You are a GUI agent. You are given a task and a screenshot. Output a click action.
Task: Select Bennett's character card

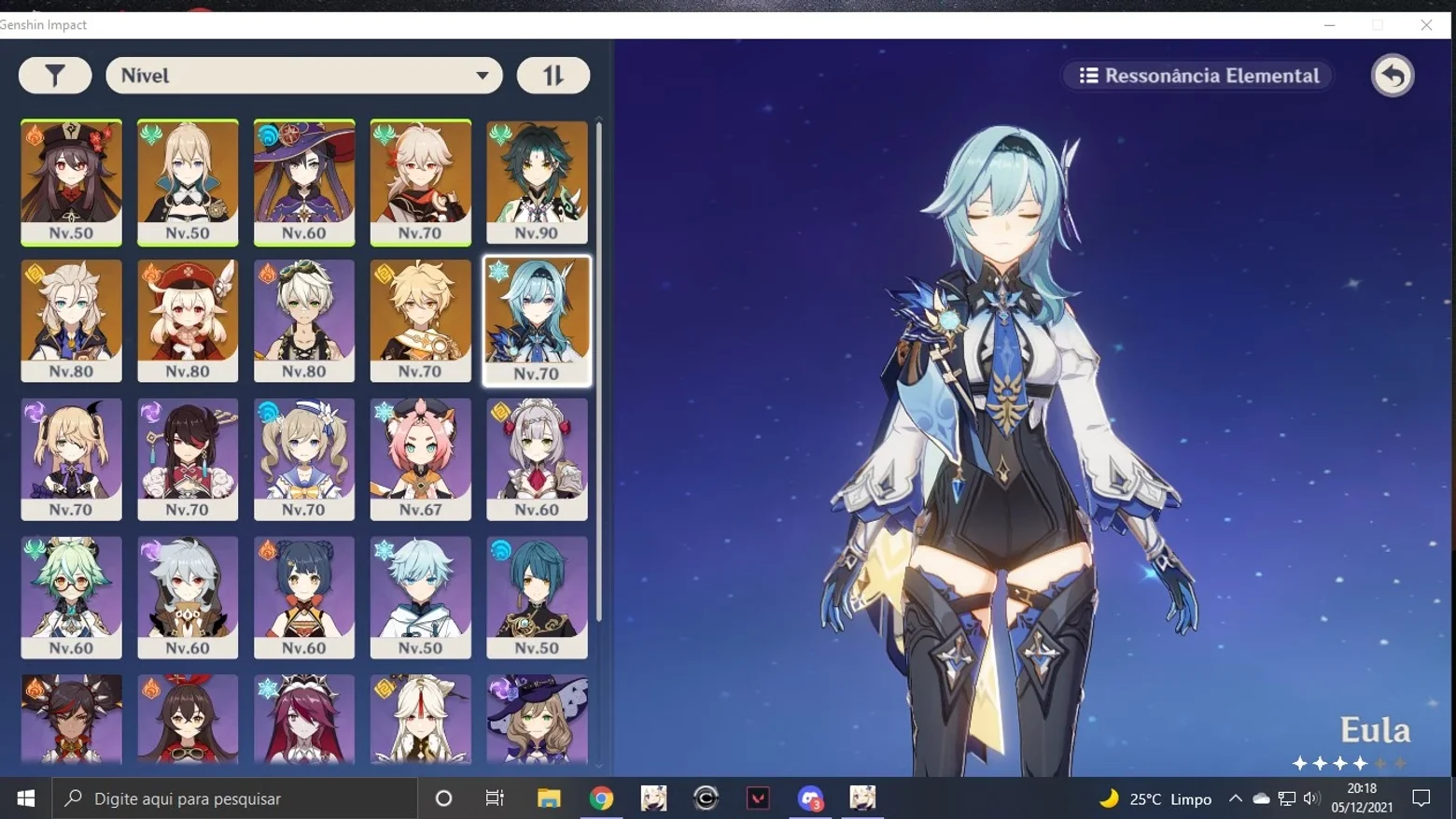coord(304,321)
